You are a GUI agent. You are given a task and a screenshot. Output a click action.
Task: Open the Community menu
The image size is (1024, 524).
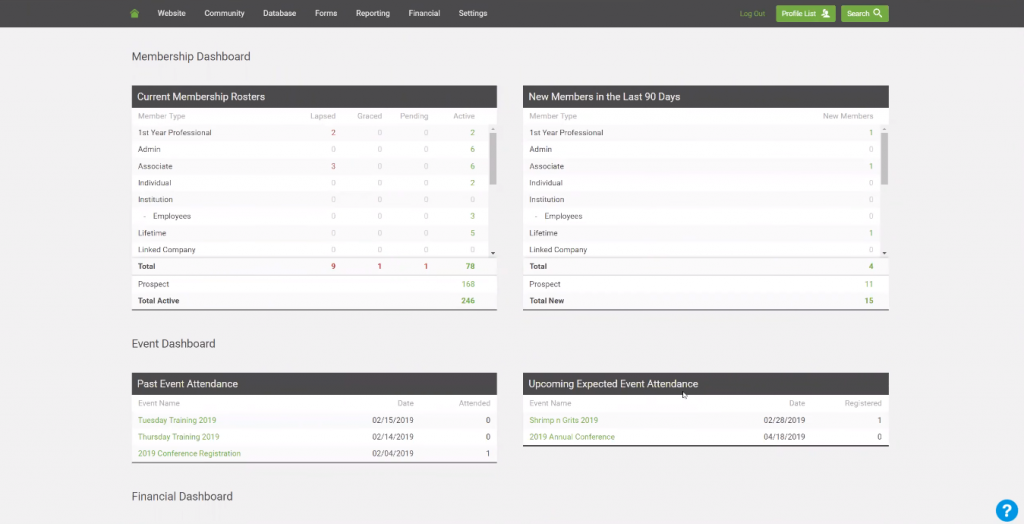tap(224, 13)
